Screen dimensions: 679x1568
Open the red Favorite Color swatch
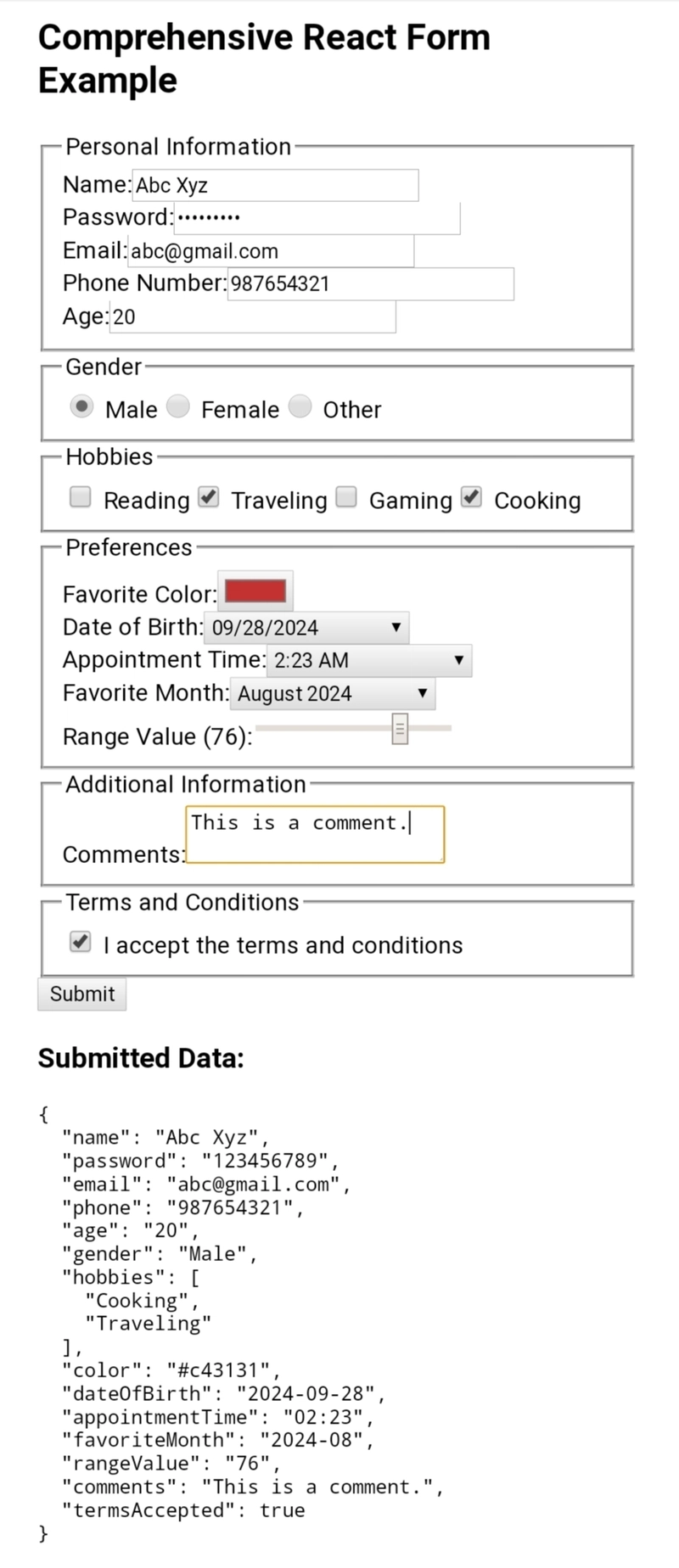(255, 591)
